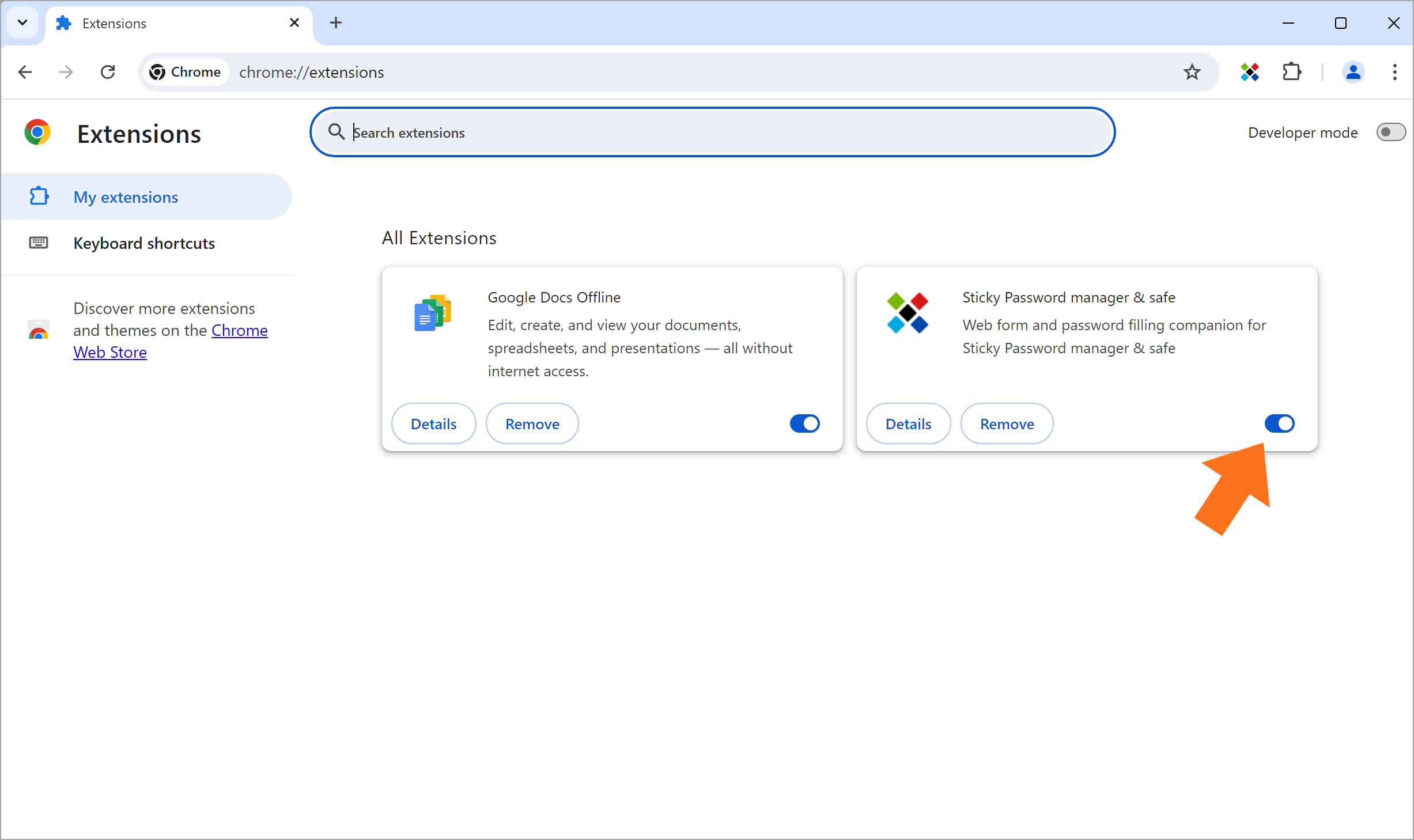The height and width of the screenshot is (840, 1414).
Task: Turn off Sticky Password manager & safe
Action: pos(1279,423)
